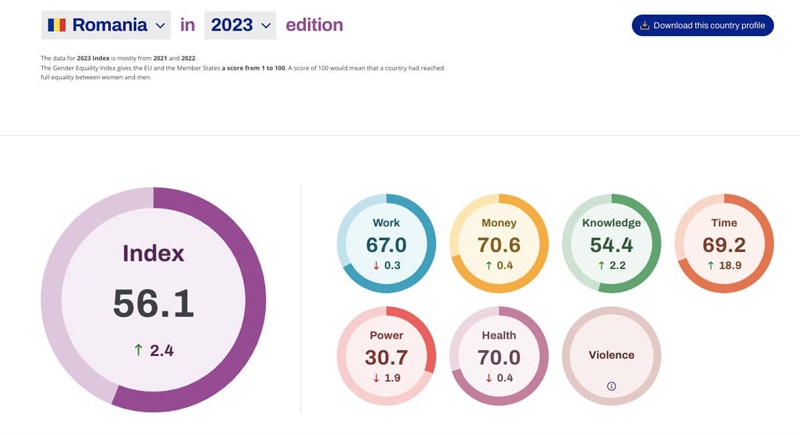Click the green up arrow in Time circle
Viewport: 800px width, 435px height.
[x=709, y=266]
